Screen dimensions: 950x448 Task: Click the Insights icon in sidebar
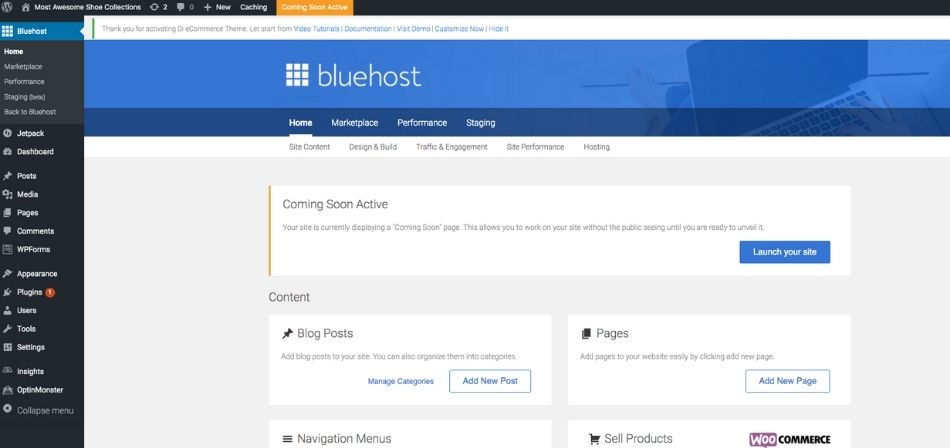[x=7, y=371]
